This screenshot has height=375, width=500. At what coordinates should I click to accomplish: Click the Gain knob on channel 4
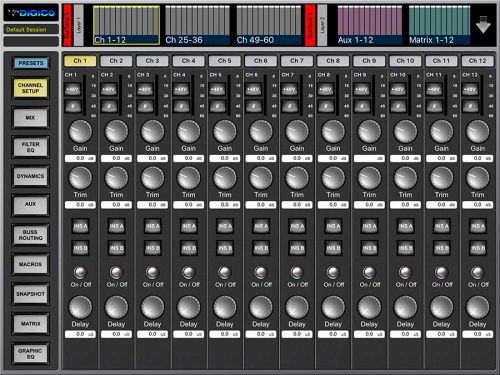tap(189, 132)
